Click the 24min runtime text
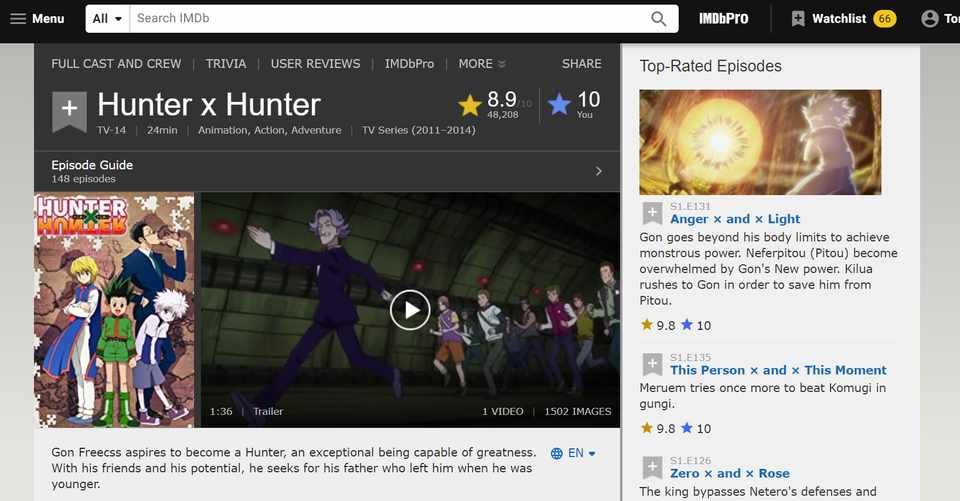Image resolution: width=960 pixels, height=501 pixels. [x=162, y=130]
